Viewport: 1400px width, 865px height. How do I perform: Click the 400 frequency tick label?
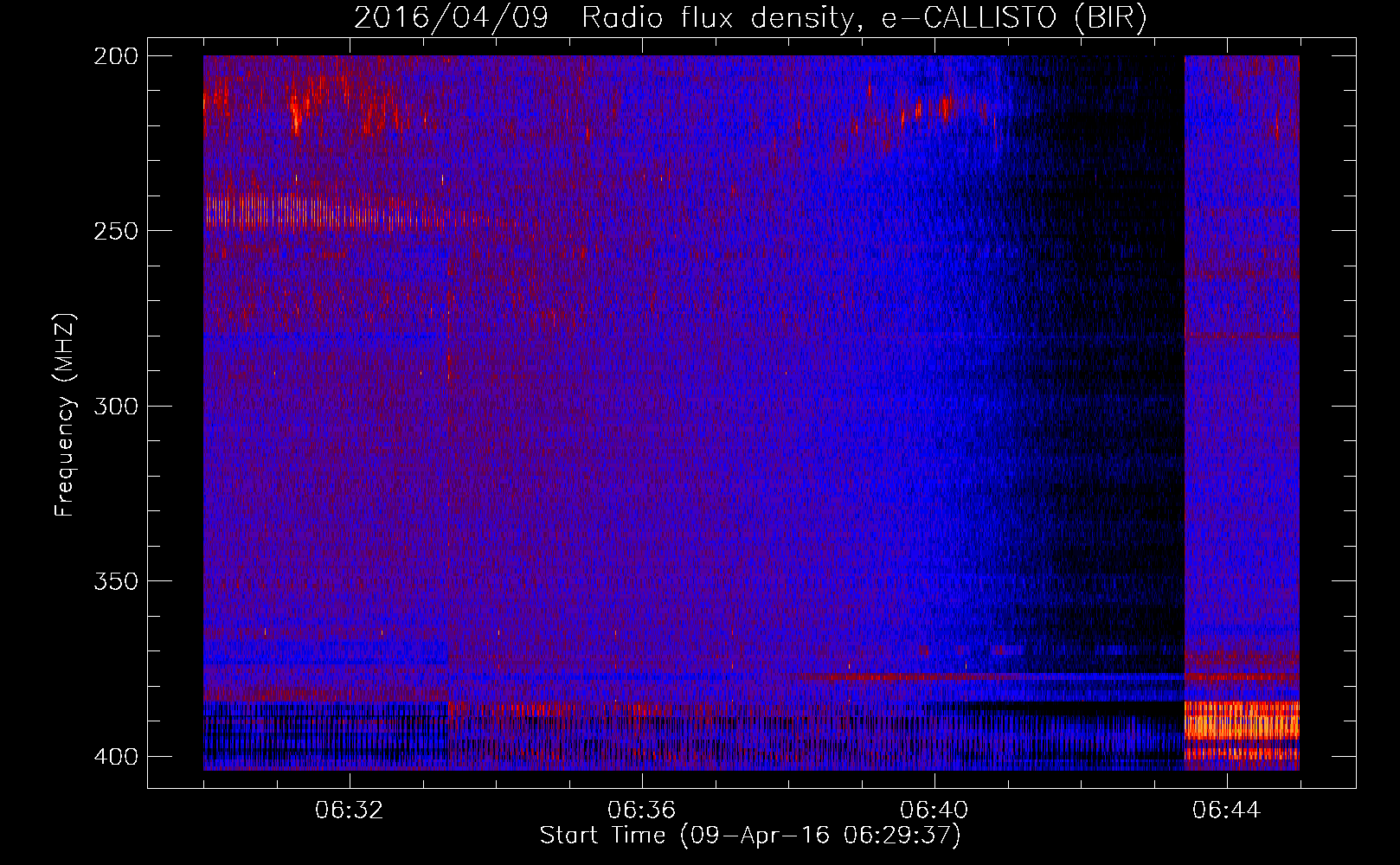[116, 757]
